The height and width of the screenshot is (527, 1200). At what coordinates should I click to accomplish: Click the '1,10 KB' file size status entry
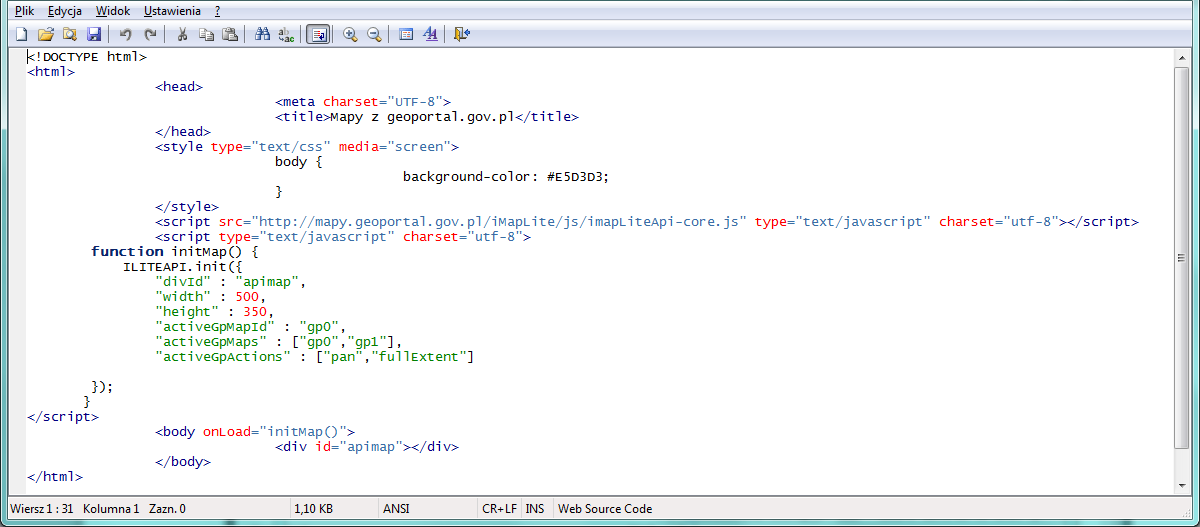point(314,509)
